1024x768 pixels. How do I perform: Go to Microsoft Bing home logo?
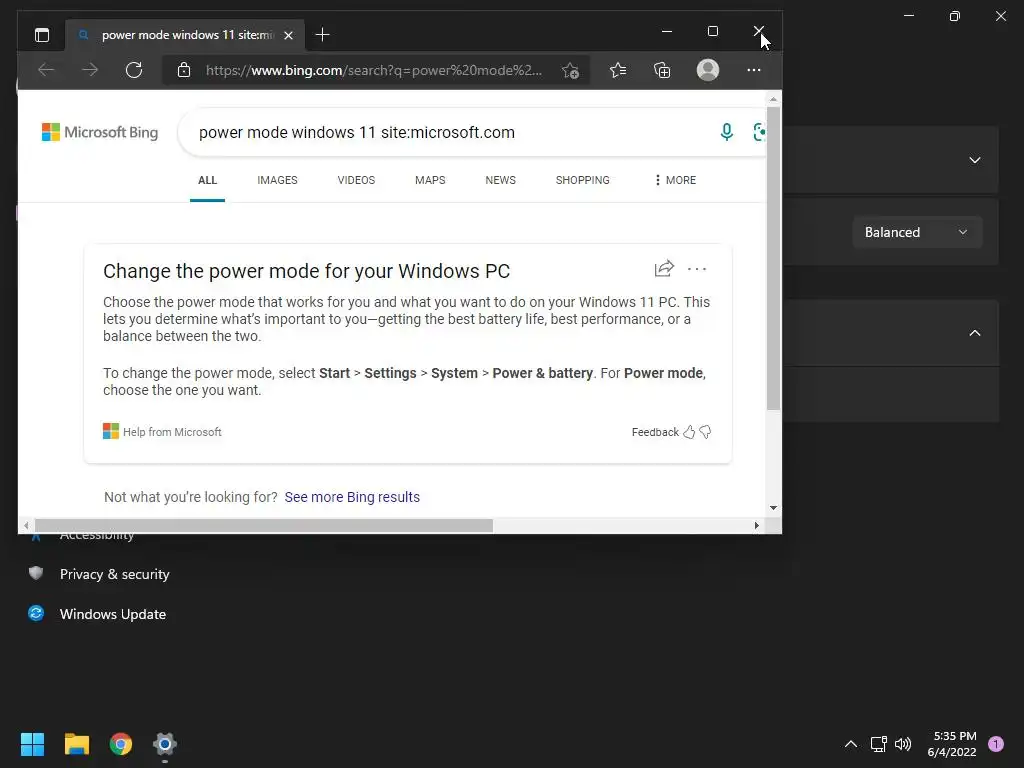point(100,133)
